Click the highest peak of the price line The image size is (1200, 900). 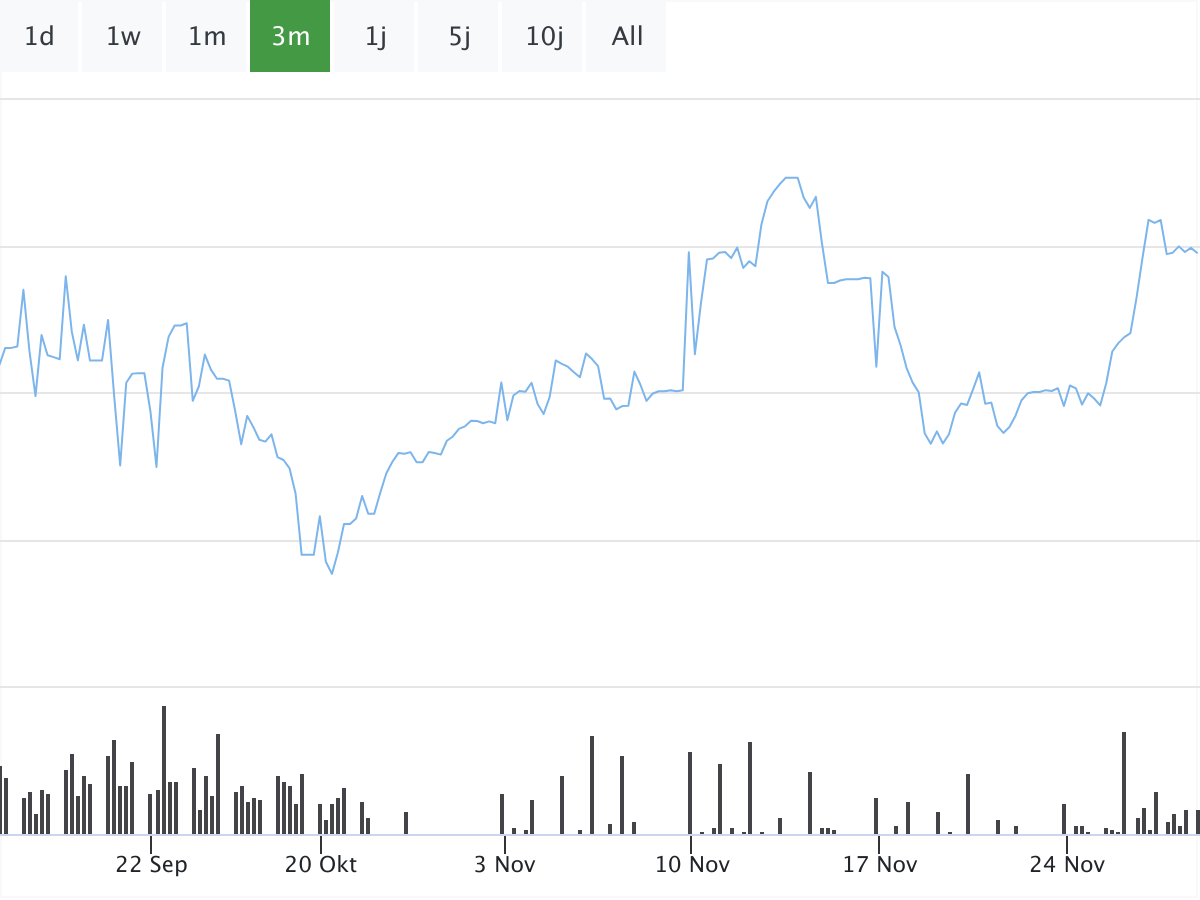tap(791, 178)
